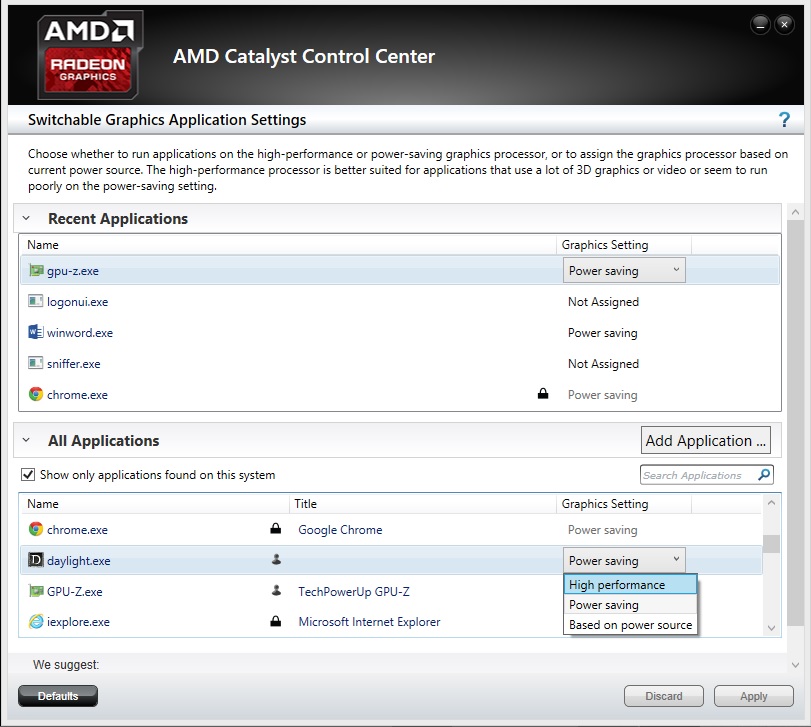The width and height of the screenshot is (811, 727).
Task: Click the All Applications list scrollbar down arrow
Action: pos(771,628)
